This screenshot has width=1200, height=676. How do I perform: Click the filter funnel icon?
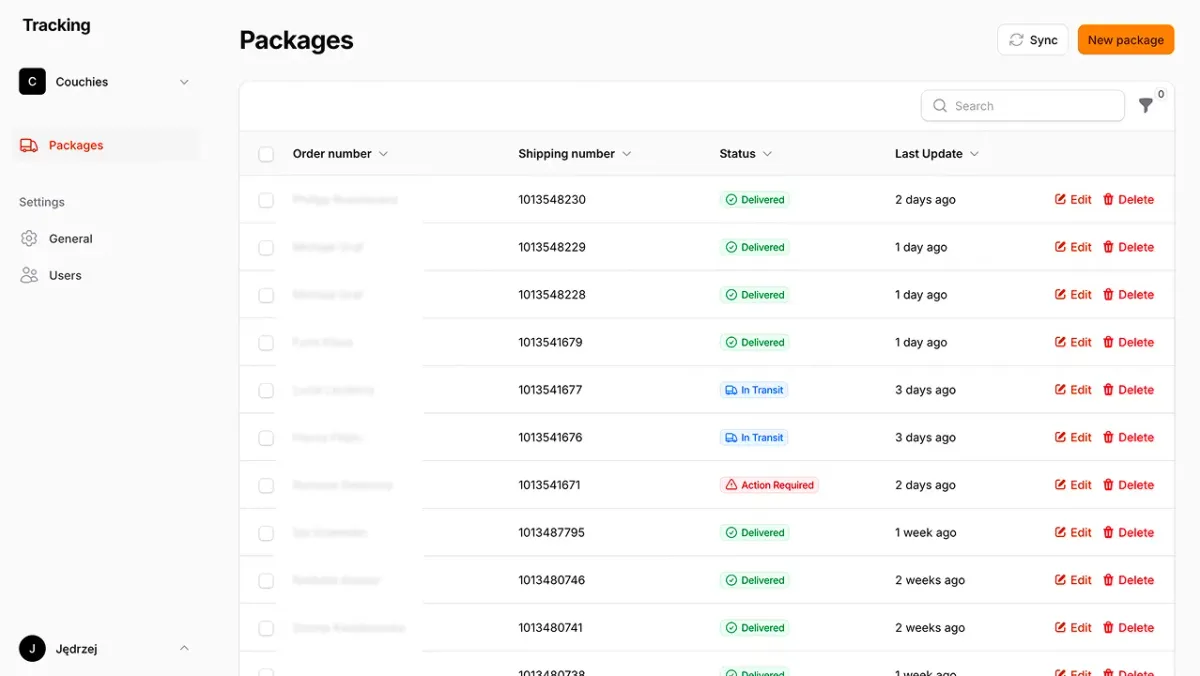point(1146,106)
